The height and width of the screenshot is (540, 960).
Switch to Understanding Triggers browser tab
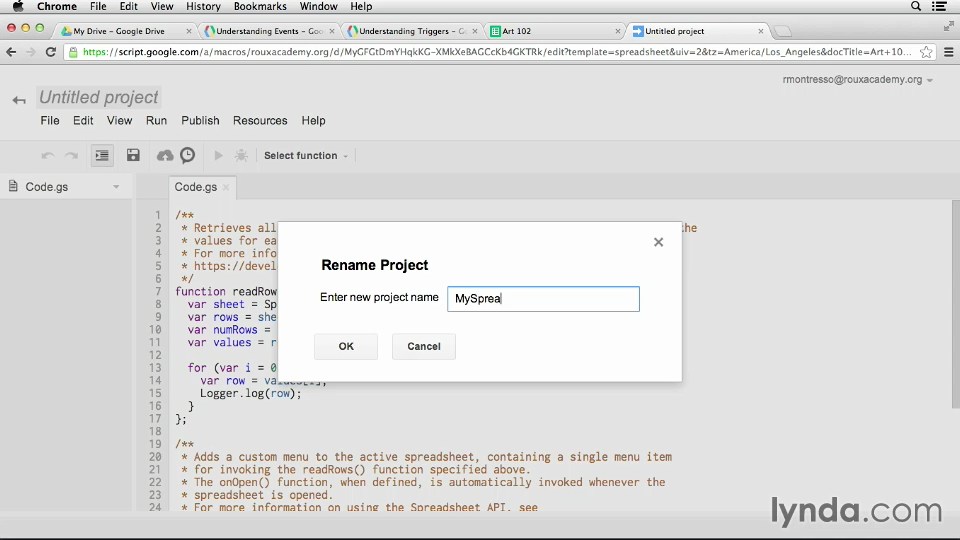[412, 31]
